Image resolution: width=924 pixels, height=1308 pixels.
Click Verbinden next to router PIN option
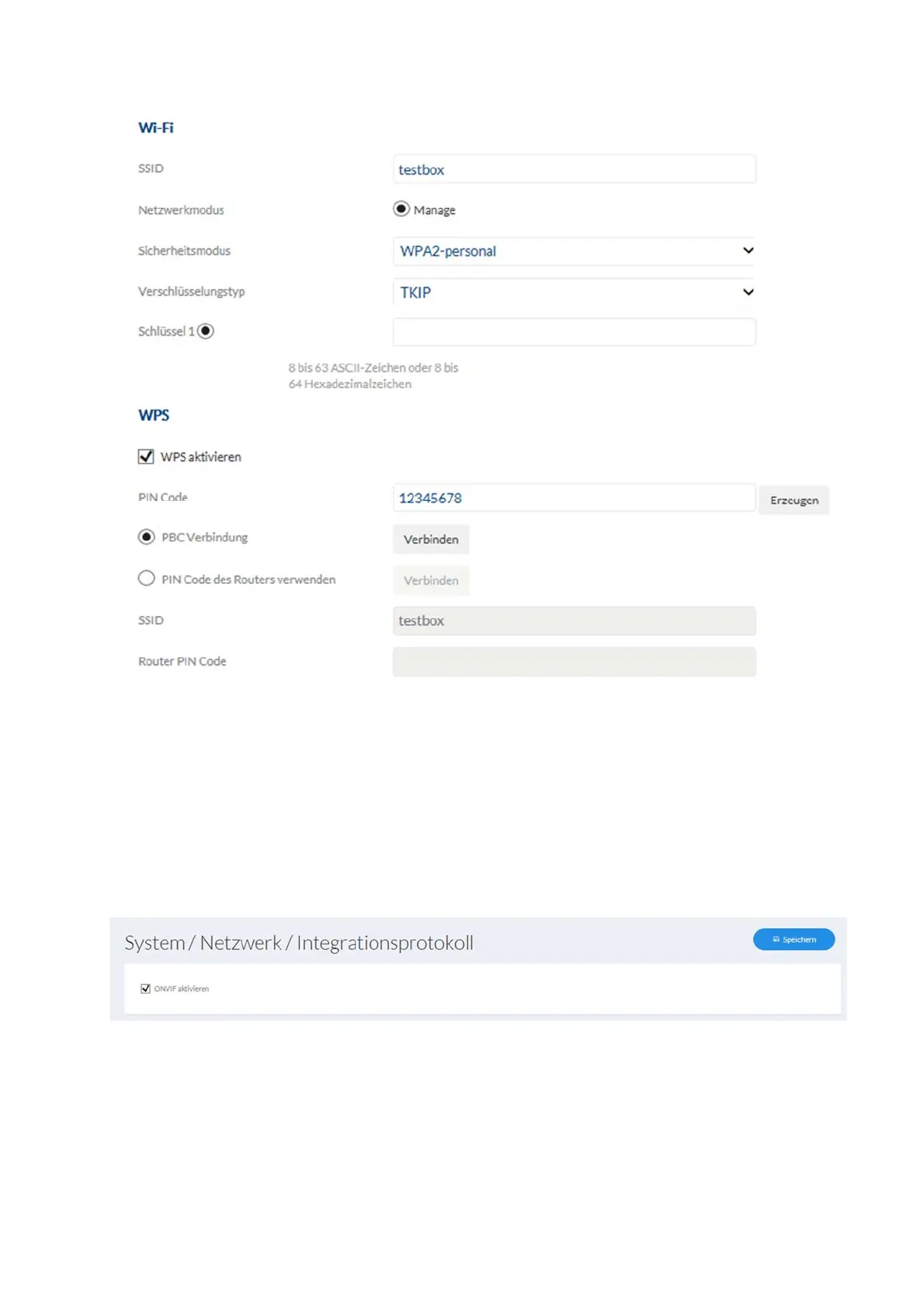coord(431,580)
